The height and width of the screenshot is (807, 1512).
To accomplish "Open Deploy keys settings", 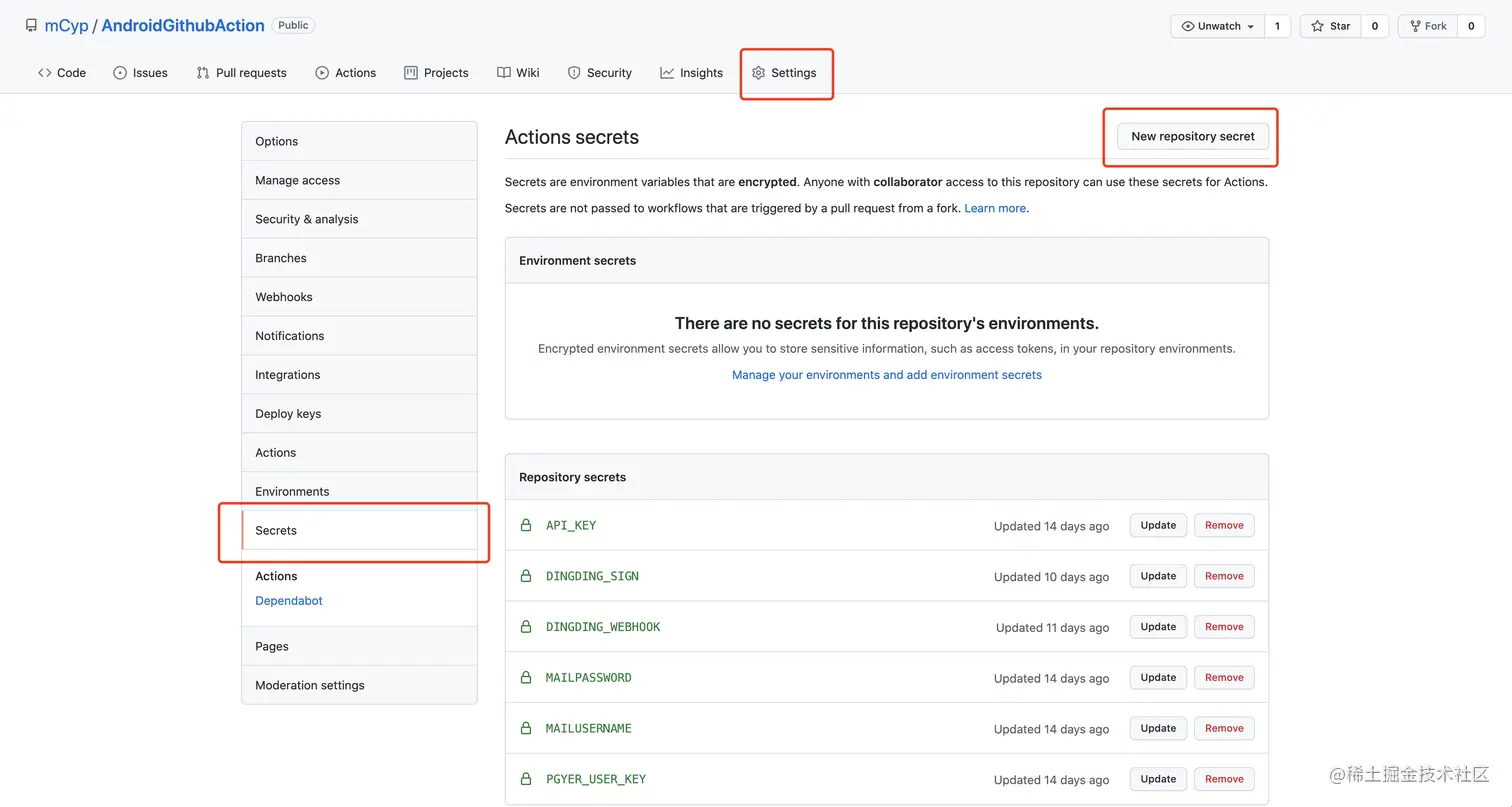I will click(x=359, y=414).
